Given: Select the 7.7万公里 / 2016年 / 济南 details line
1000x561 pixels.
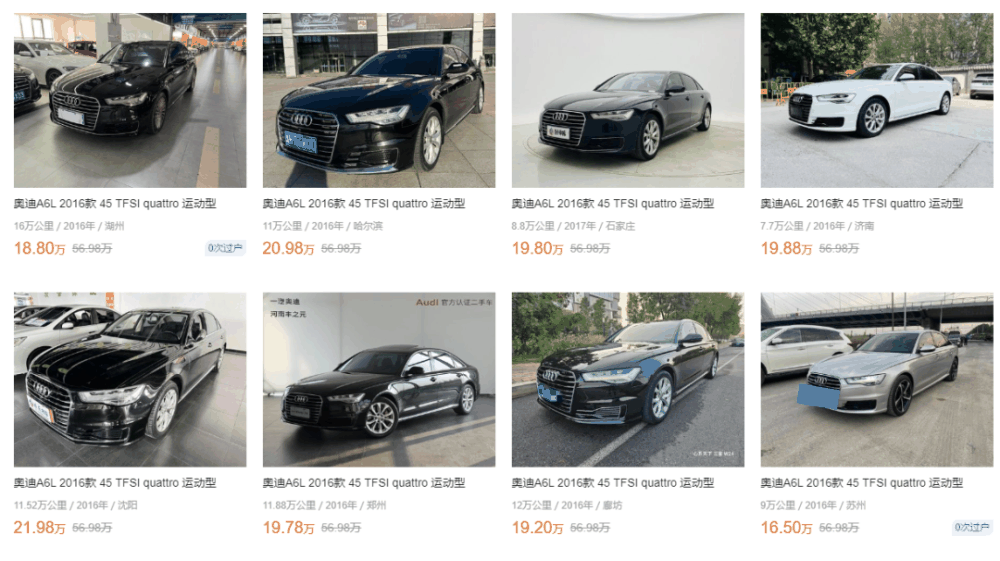Looking at the screenshot, I should pyautogui.click(x=817, y=226).
